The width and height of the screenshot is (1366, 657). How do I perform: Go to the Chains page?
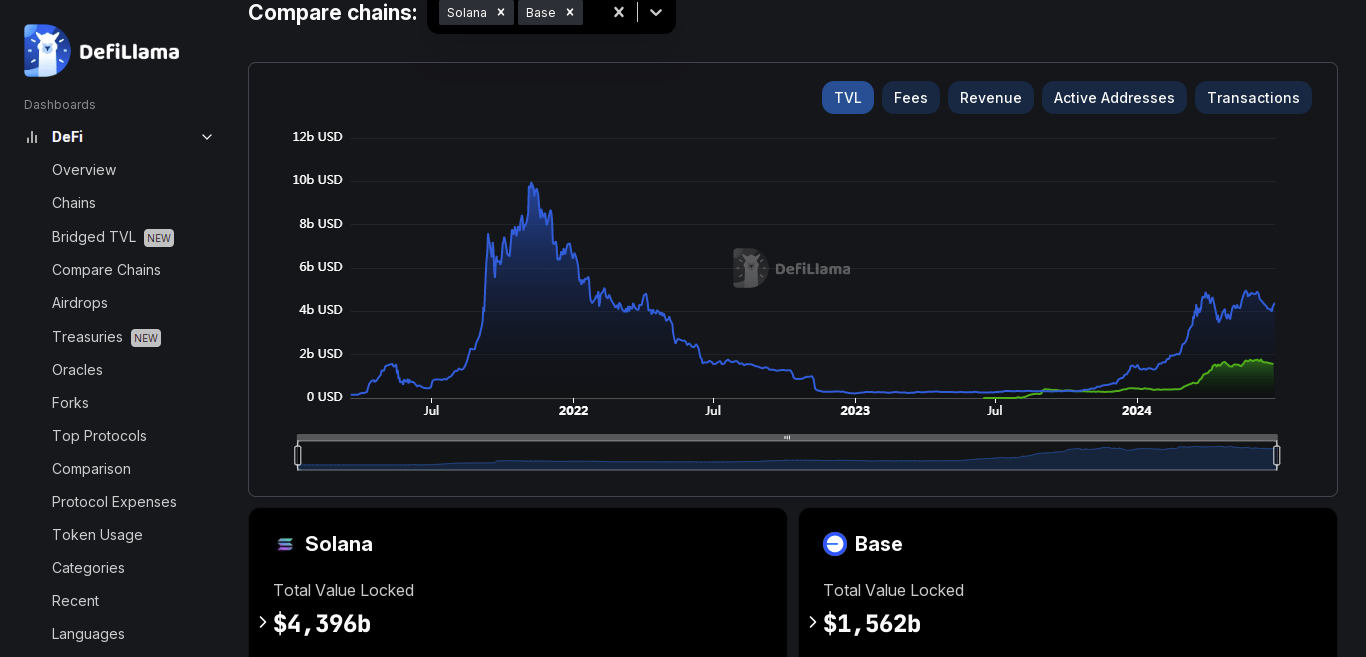pyautogui.click(x=74, y=203)
